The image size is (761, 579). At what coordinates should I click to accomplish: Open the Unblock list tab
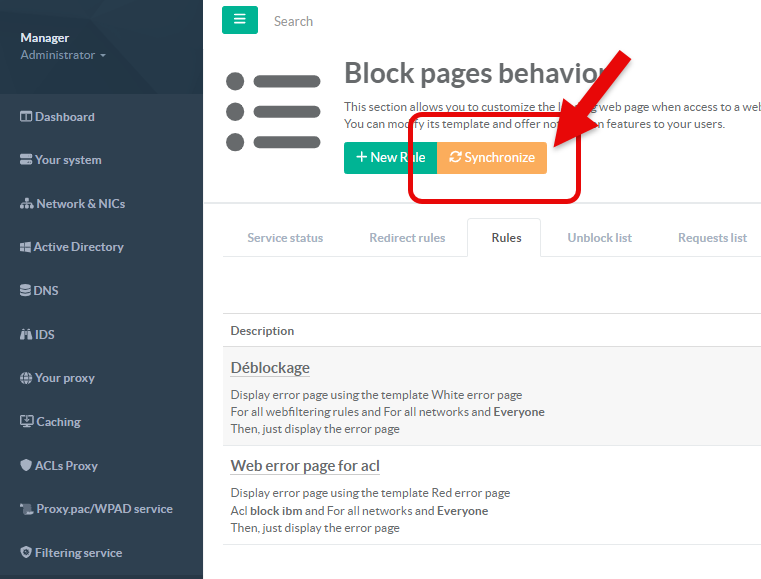point(599,238)
